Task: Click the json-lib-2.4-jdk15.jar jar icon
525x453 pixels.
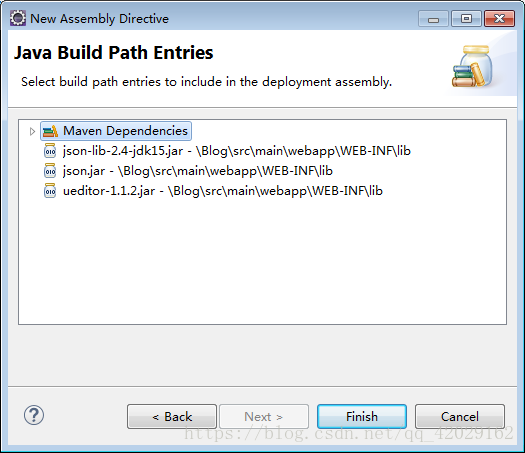Action: pos(50,151)
